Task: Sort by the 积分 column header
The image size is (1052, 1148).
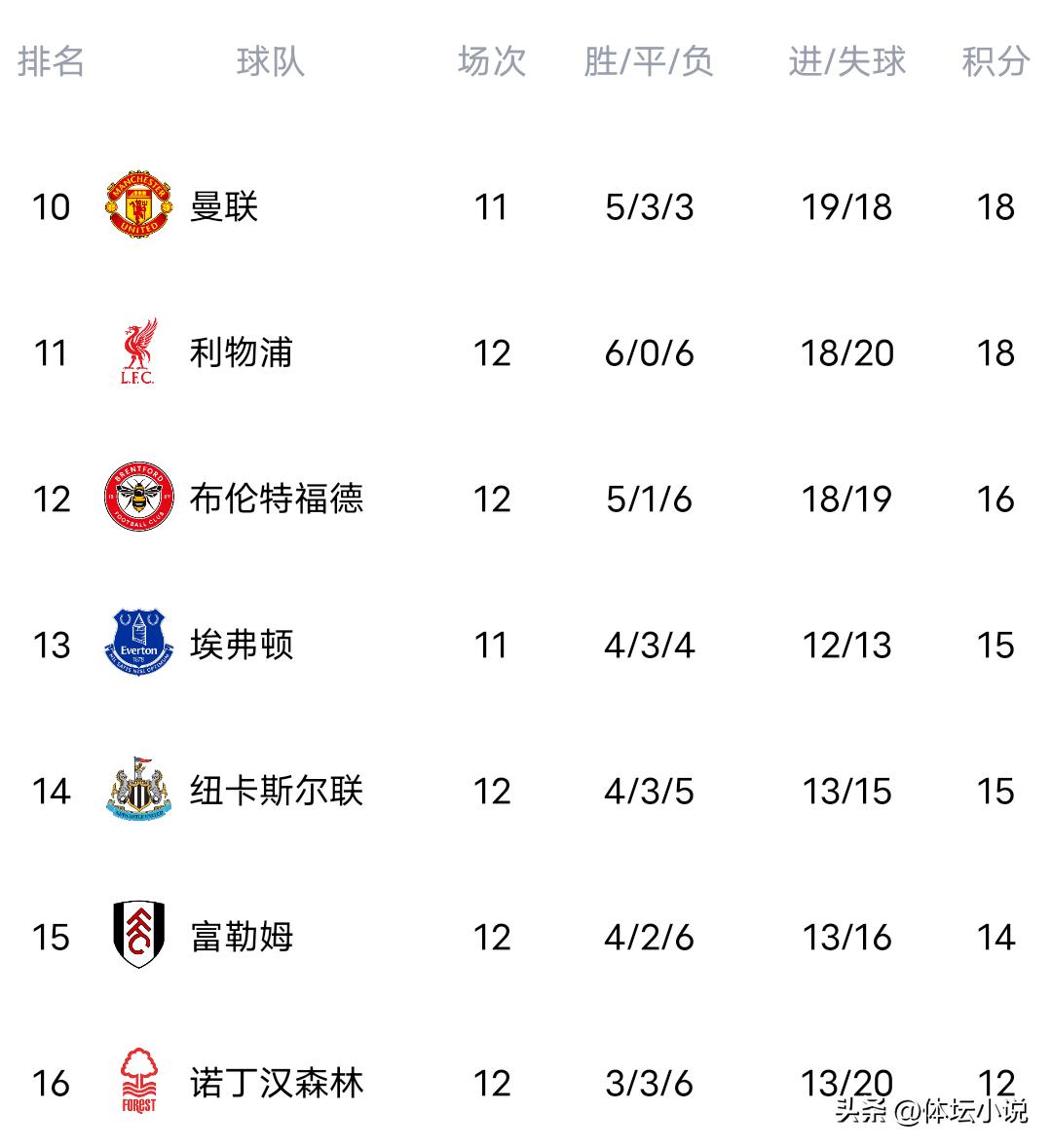Action: coord(995,61)
